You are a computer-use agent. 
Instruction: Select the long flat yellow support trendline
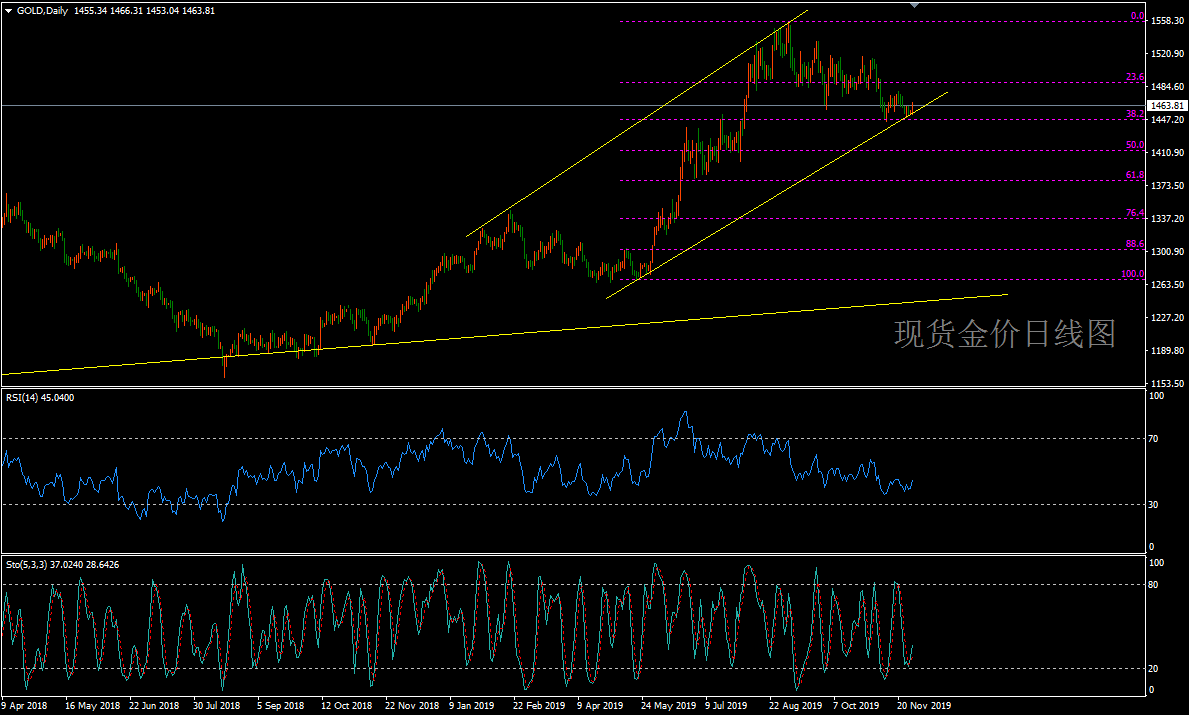(505, 334)
